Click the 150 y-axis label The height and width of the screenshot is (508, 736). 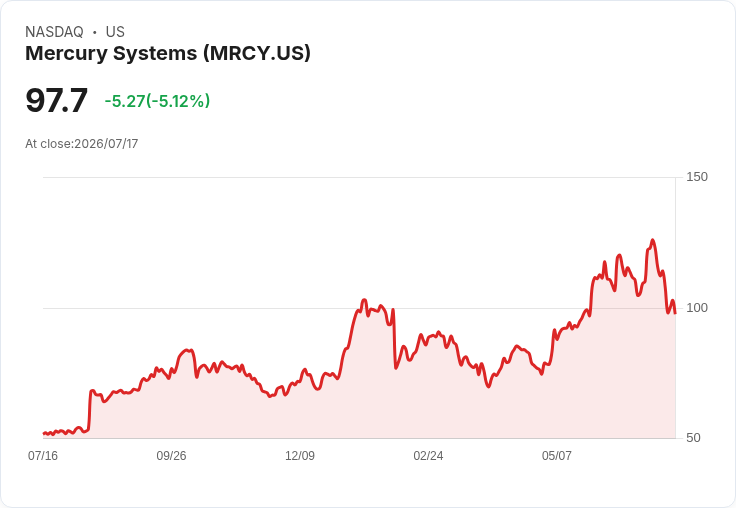pyautogui.click(x=697, y=177)
